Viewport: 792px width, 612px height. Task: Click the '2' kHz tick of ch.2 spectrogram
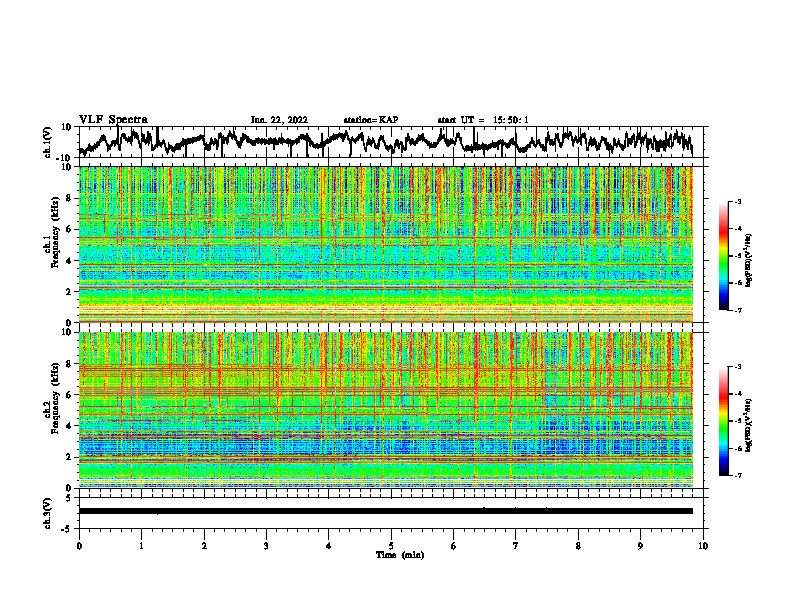pos(69,457)
